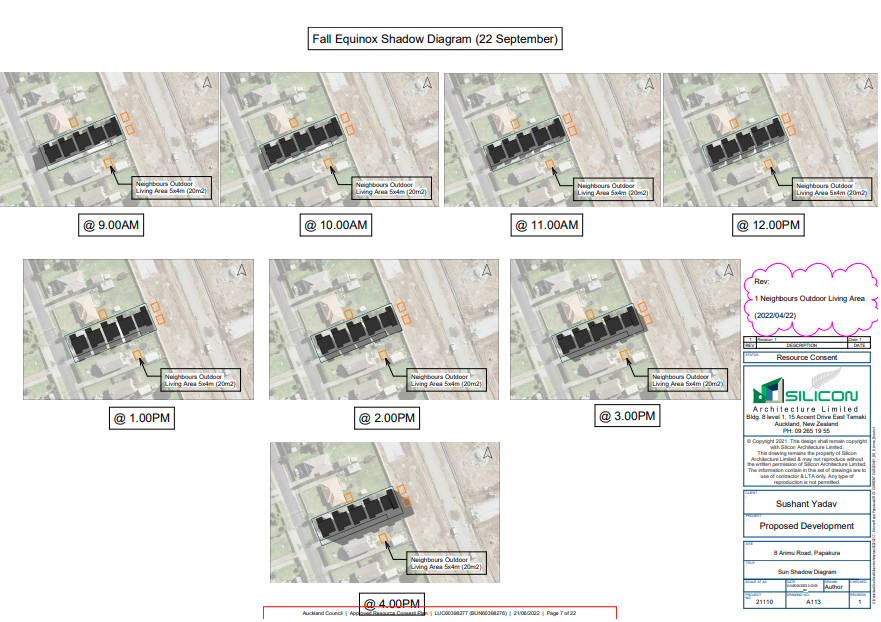Image resolution: width=881 pixels, height=622 pixels.
Task: Select the Resource Consent status box
Action: (x=806, y=357)
